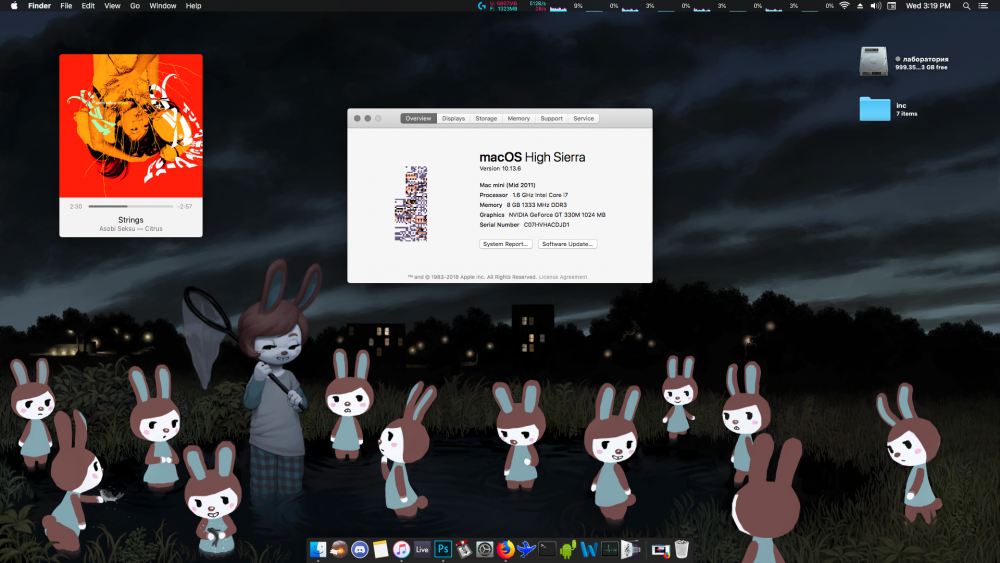Launch the green Android app in Dock
The height and width of the screenshot is (563, 1000).
click(x=568, y=549)
